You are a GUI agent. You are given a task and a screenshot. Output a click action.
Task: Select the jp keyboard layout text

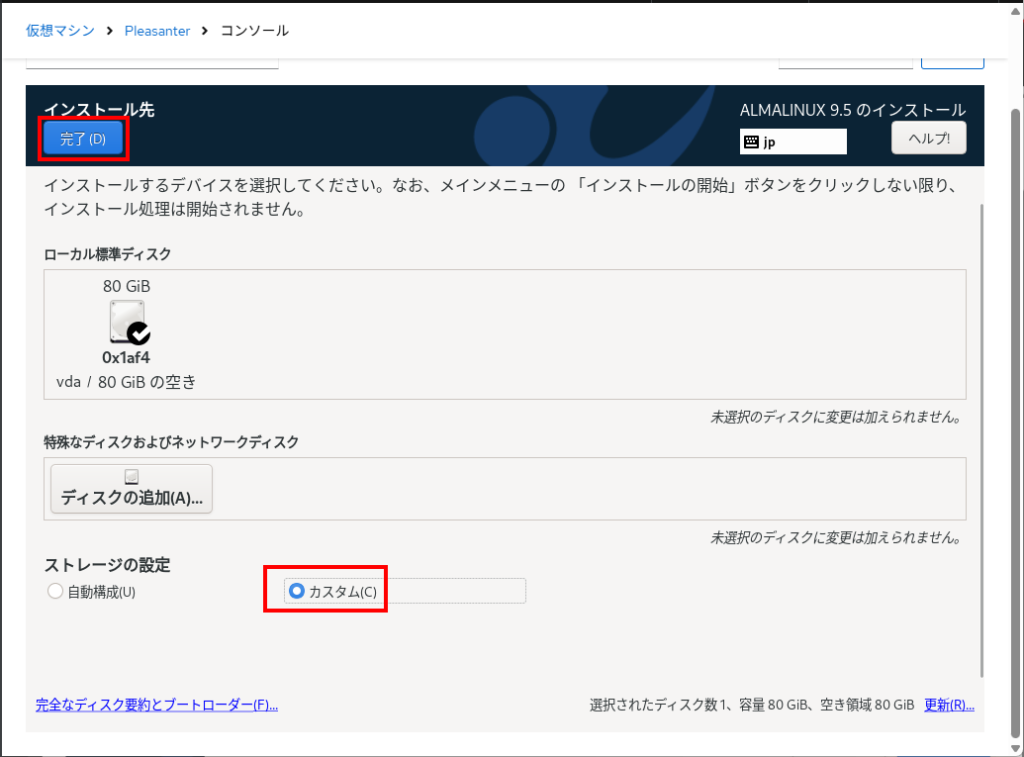pyautogui.click(x=770, y=142)
